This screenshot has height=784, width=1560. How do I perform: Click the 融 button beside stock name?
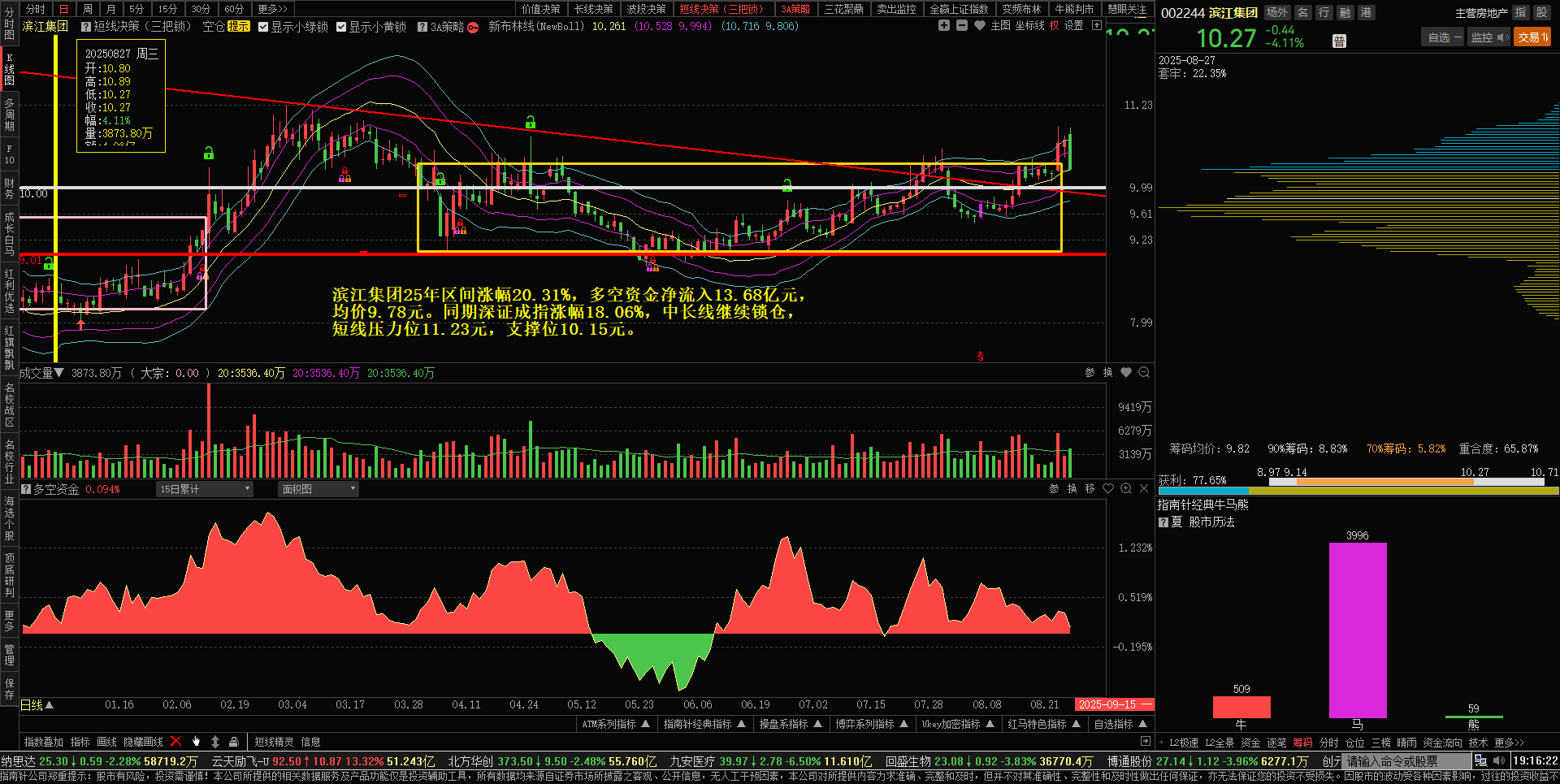click(1345, 12)
